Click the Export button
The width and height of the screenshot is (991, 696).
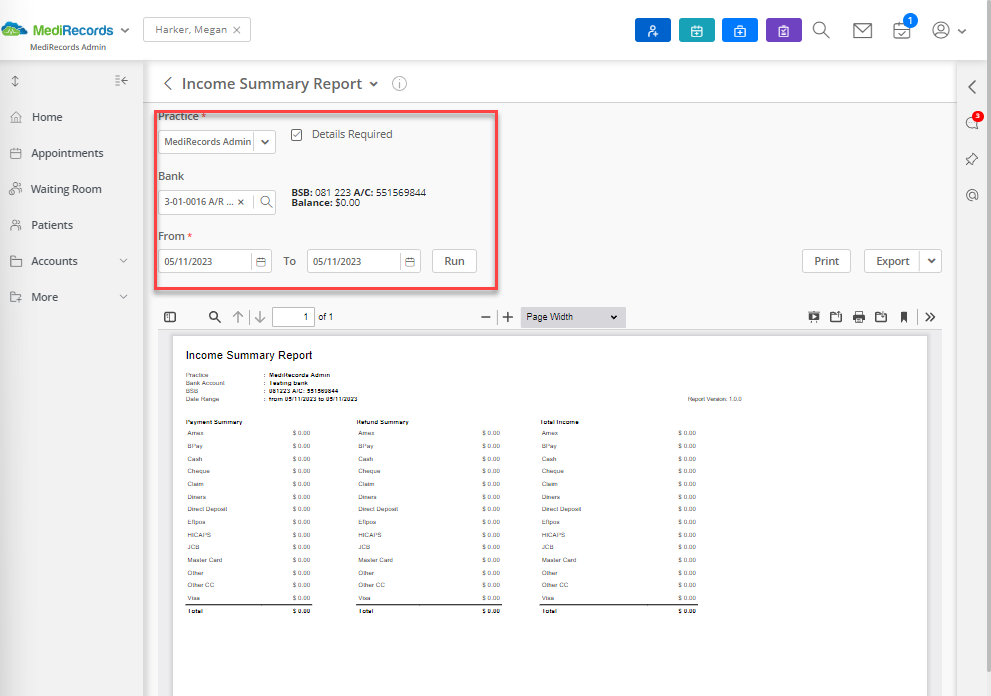(892, 261)
